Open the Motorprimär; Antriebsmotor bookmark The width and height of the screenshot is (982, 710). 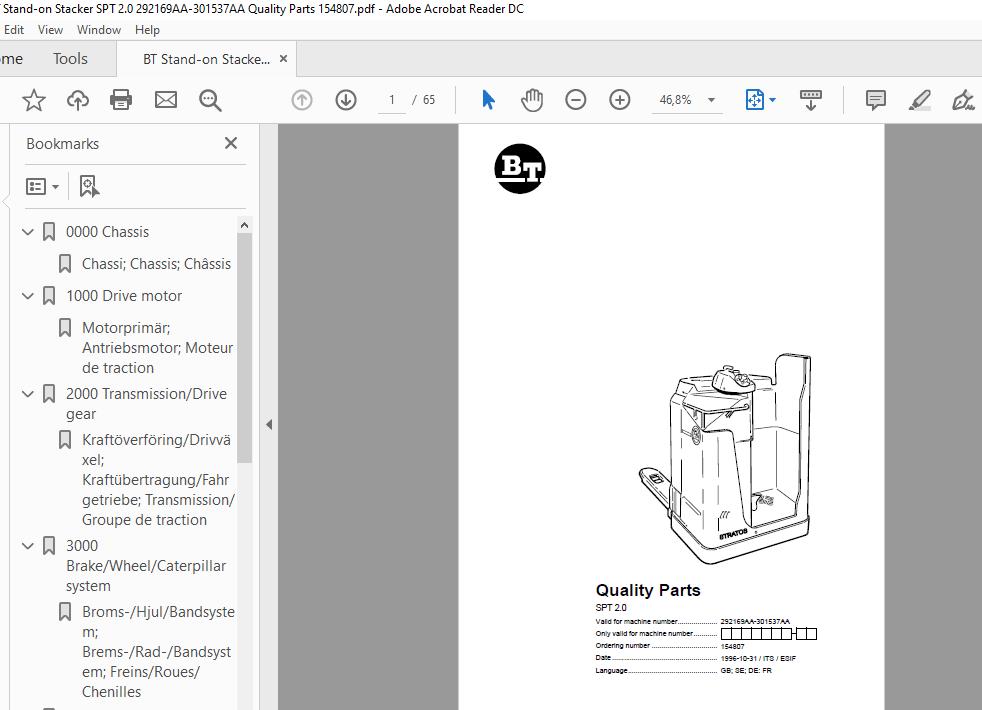click(x=157, y=347)
